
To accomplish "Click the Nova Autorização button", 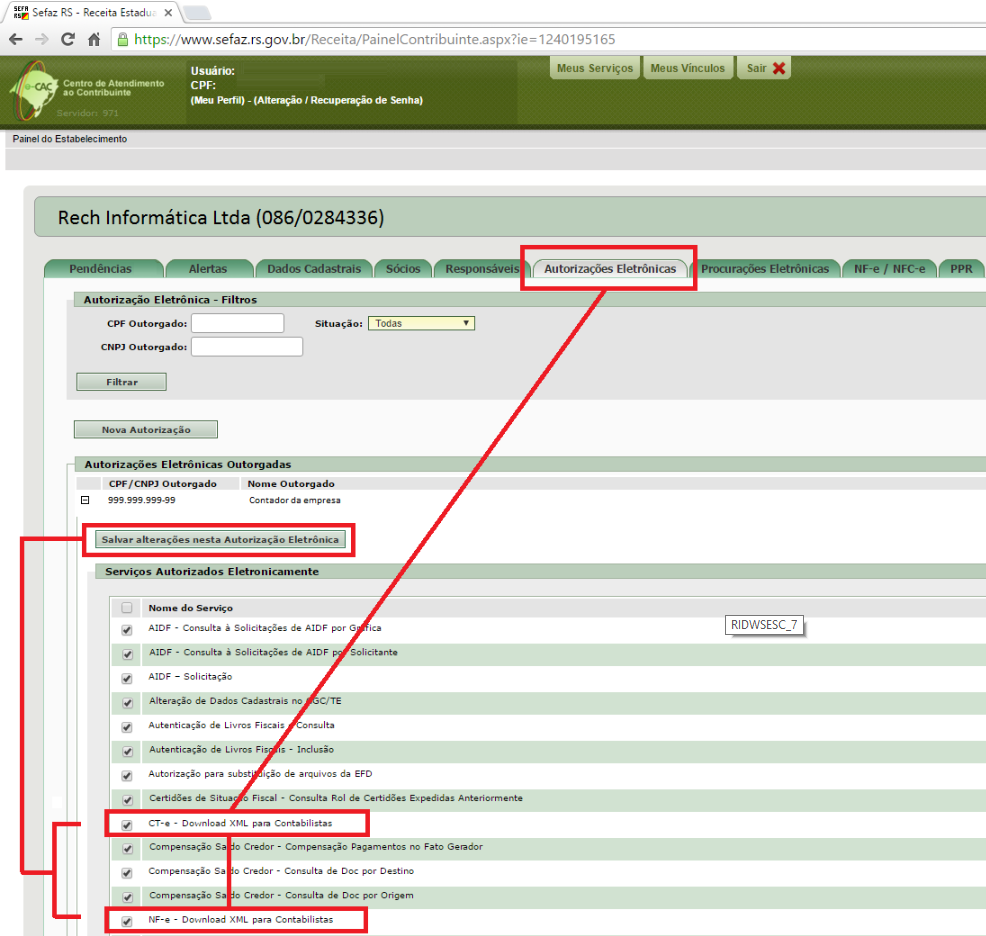I will pyautogui.click(x=146, y=430).
